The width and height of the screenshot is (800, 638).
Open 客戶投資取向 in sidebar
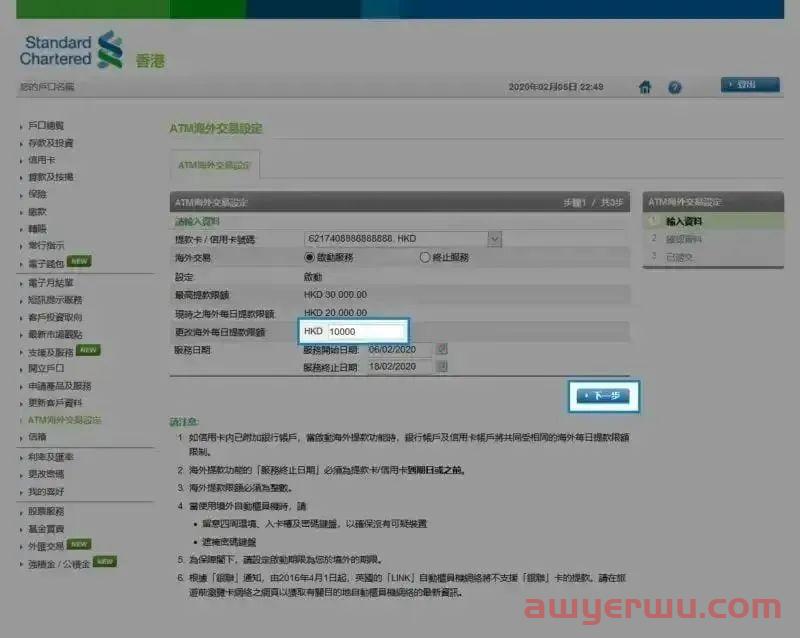(x=55, y=317)
